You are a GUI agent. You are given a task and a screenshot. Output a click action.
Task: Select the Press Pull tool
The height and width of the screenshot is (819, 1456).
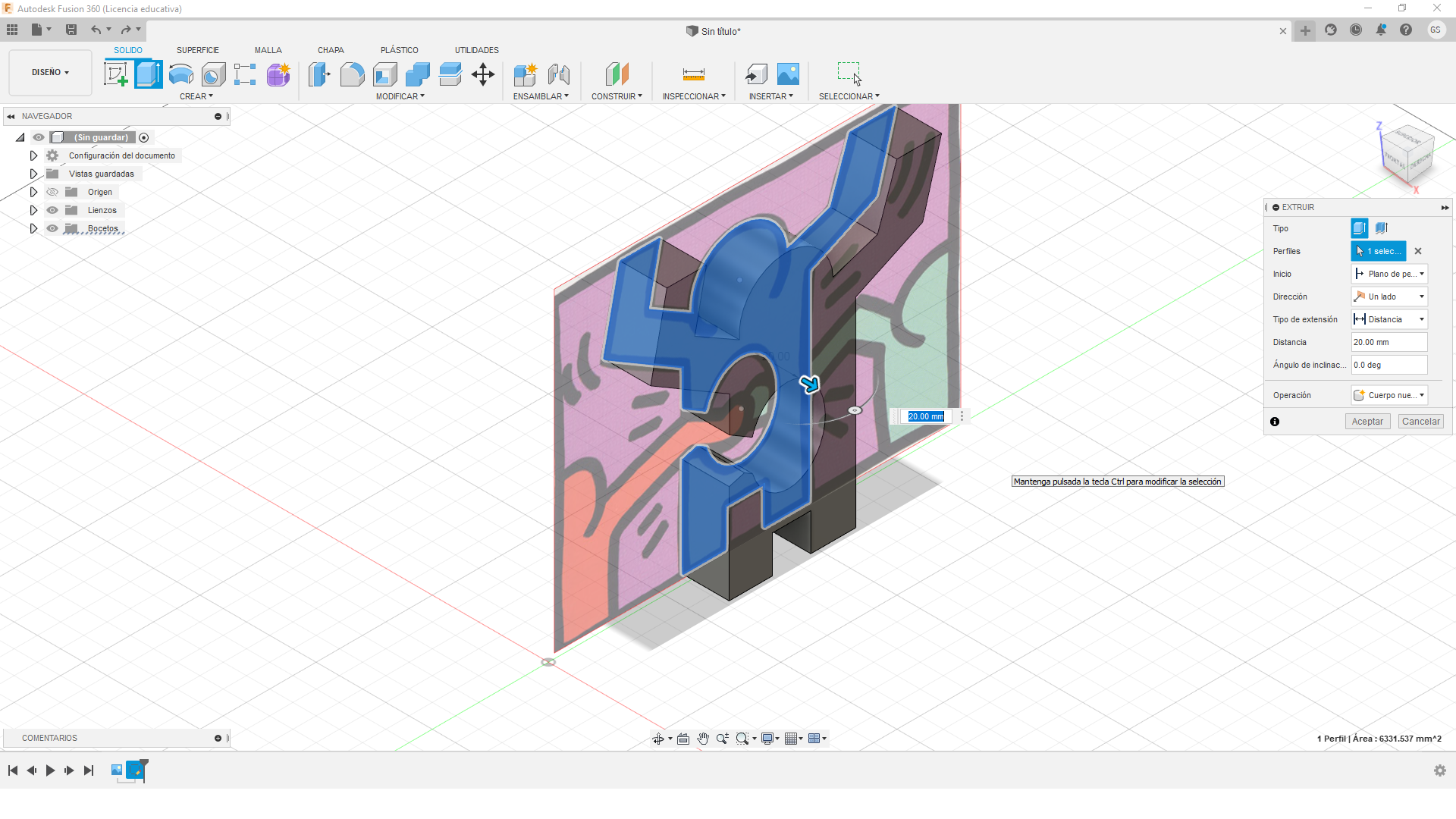(319, 74)
